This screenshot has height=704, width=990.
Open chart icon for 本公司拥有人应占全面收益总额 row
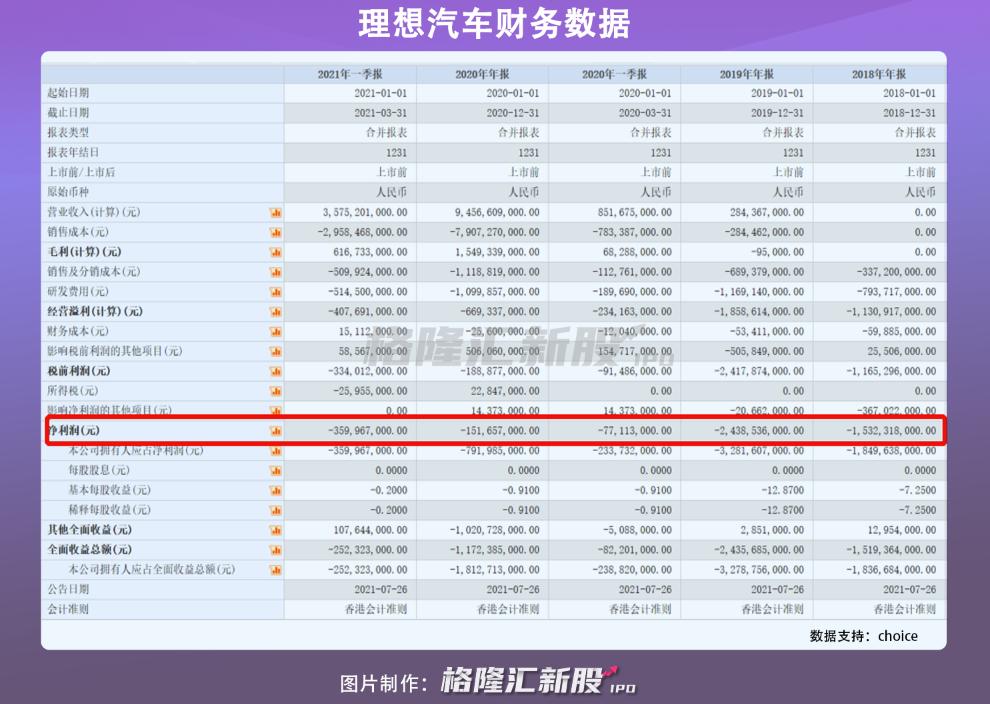point(275,570)
